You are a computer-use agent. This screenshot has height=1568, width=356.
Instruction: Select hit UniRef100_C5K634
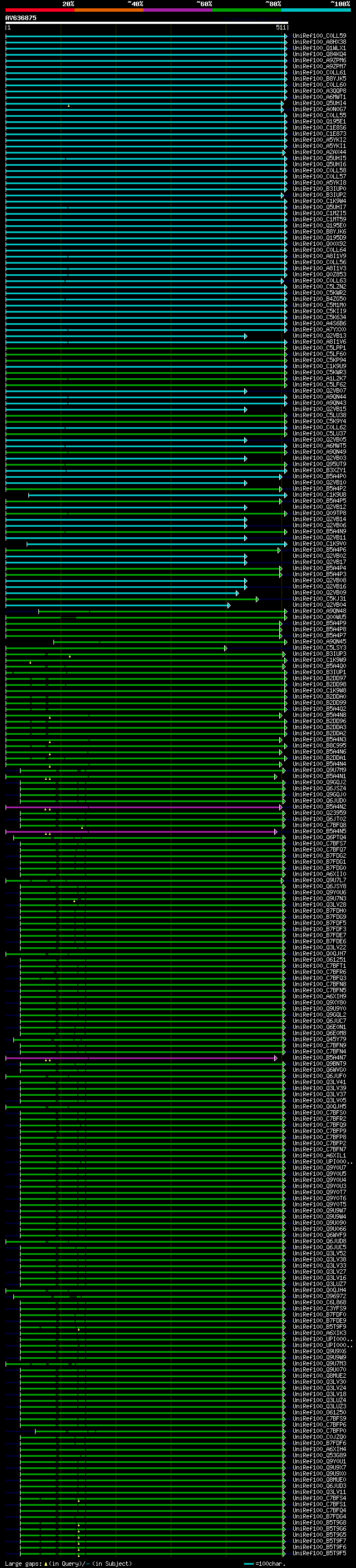(x=319, y=318)
